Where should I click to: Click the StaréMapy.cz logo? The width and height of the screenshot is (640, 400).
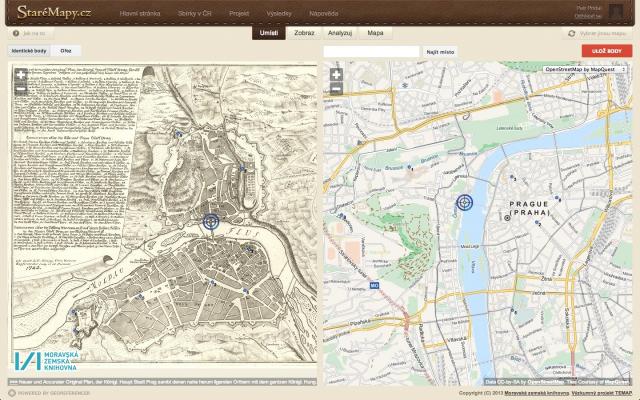[53, 12]
